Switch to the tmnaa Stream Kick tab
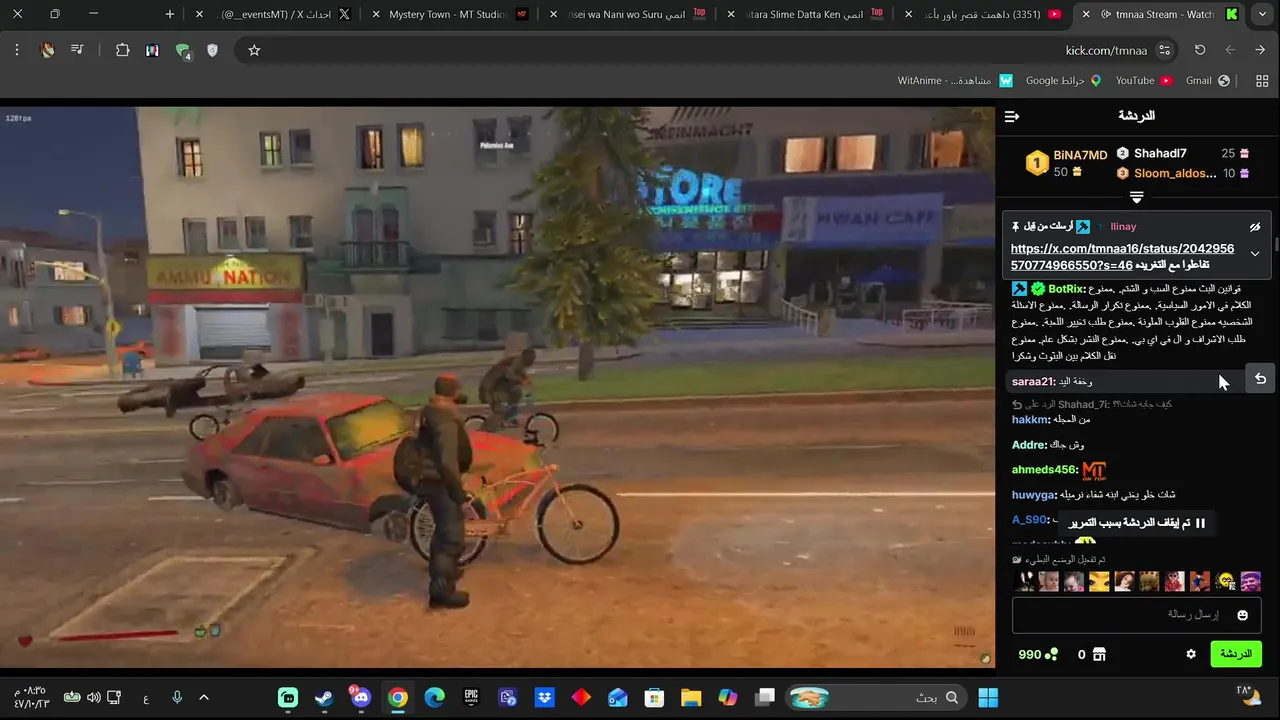 pos(1158,14)
